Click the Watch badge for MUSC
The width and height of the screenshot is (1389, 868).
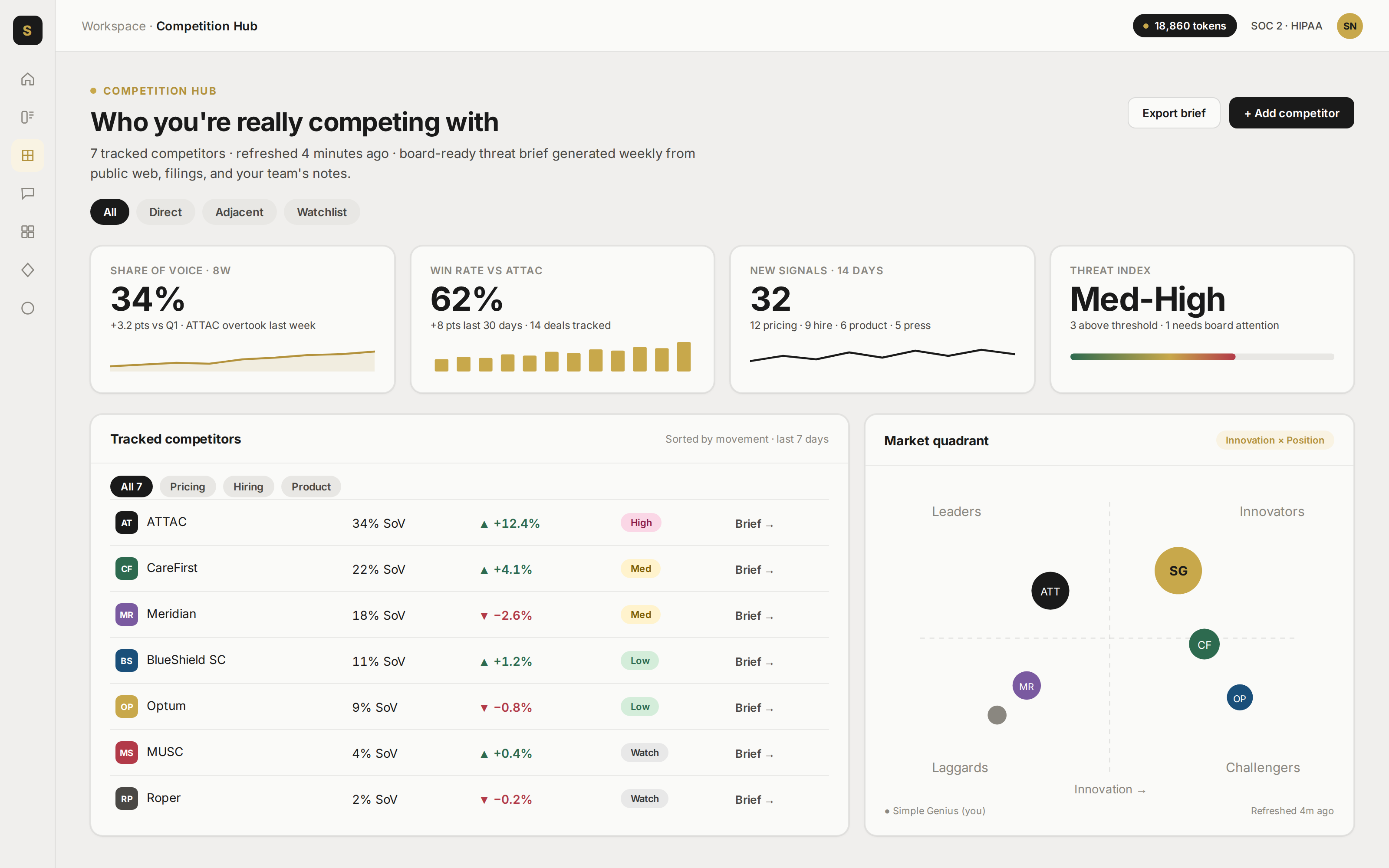[644, 752]
